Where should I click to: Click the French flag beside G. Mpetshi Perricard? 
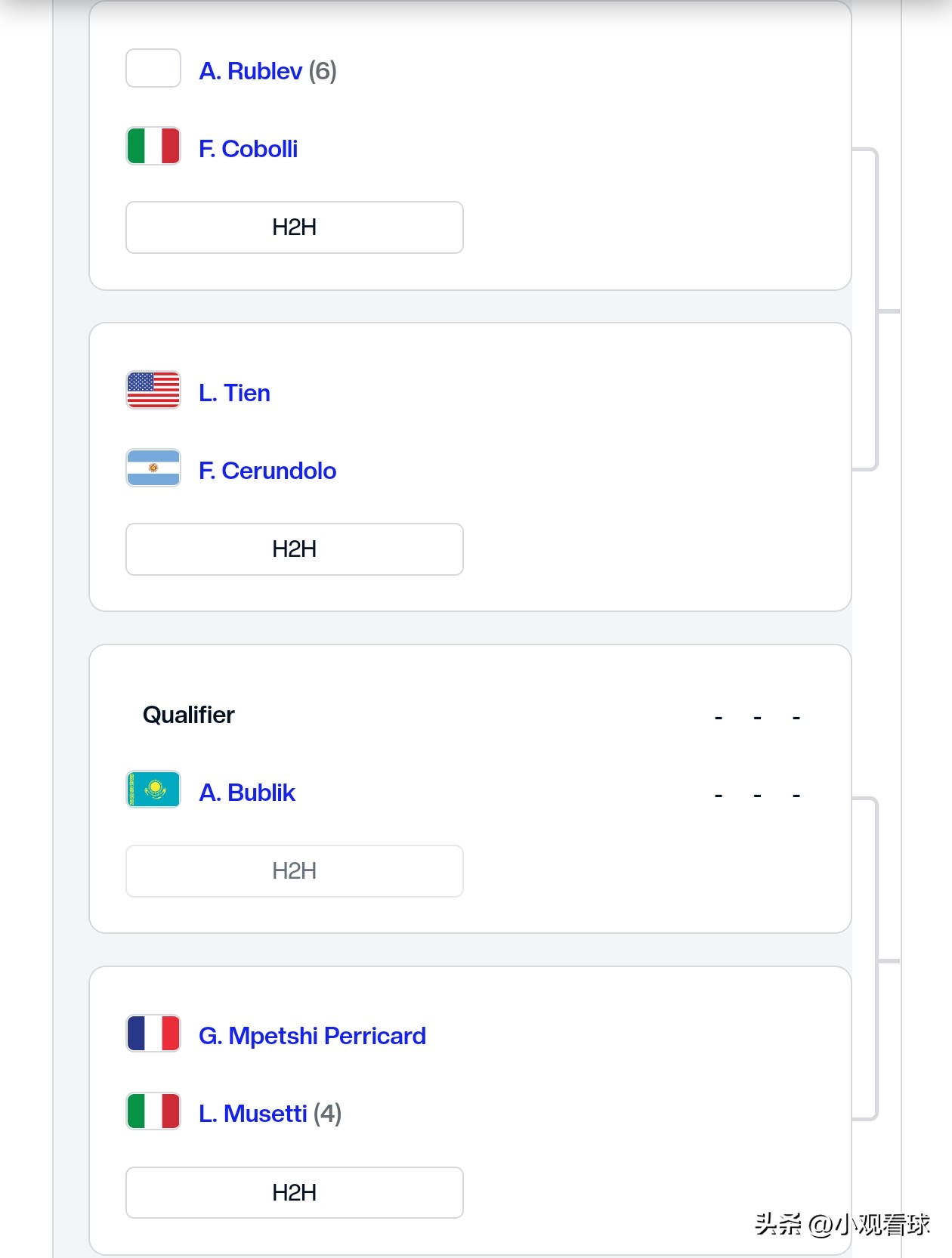[x=153, y=1034]
